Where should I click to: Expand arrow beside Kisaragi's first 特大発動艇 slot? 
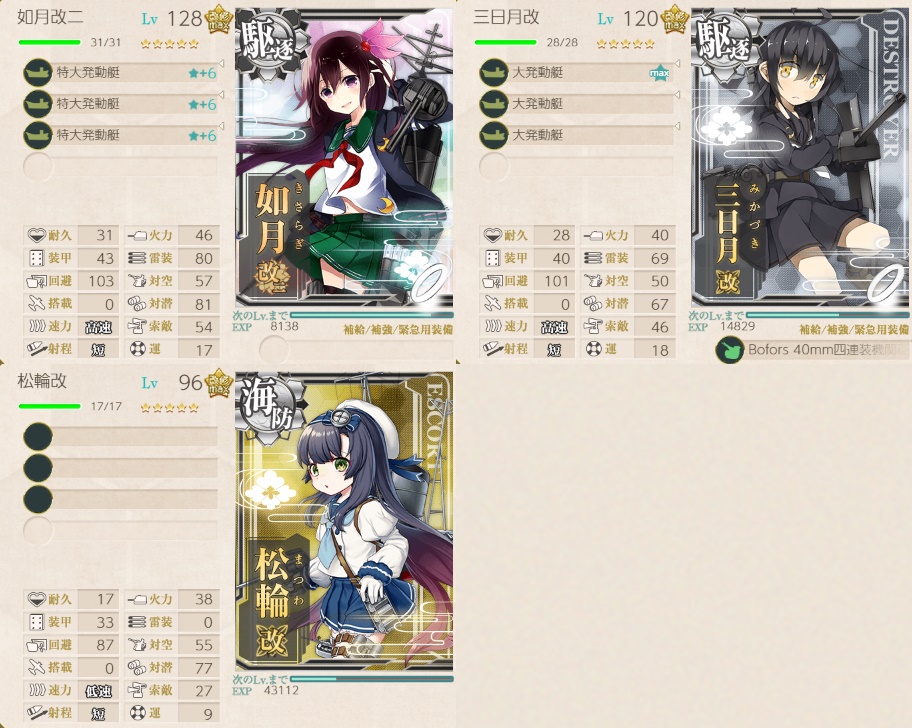pos(221,63)
